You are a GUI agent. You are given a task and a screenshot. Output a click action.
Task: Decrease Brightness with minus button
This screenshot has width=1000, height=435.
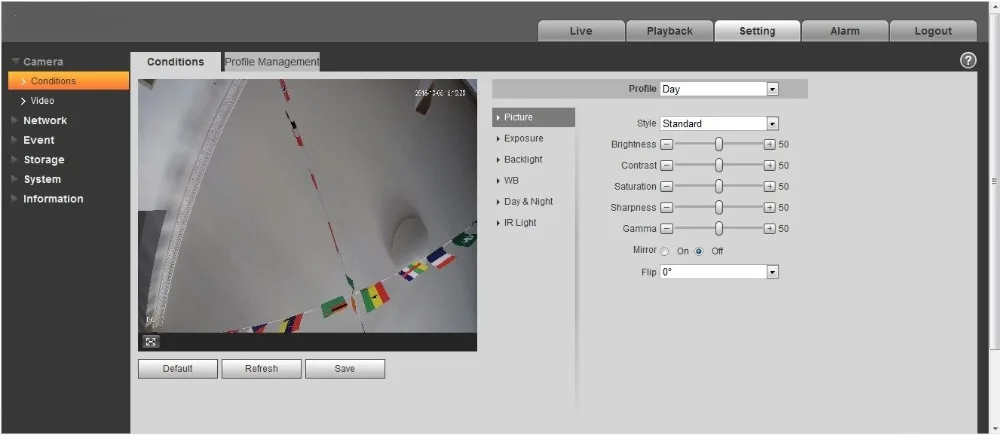tap(666, 145)
